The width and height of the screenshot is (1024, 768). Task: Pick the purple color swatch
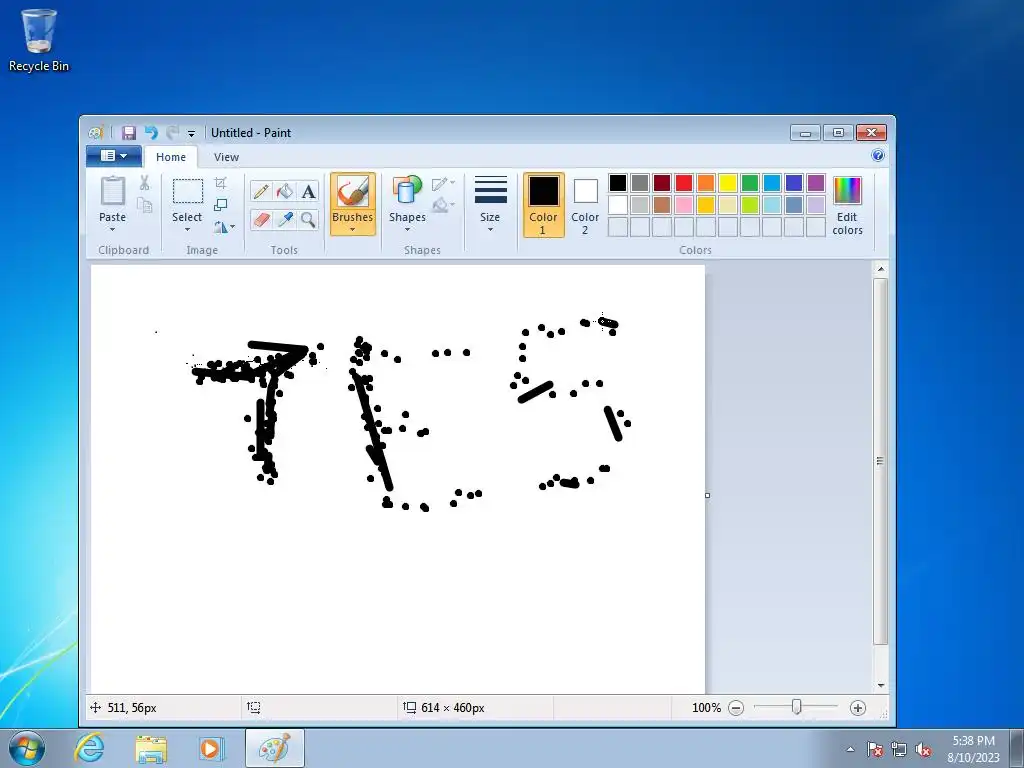point(816,183)
